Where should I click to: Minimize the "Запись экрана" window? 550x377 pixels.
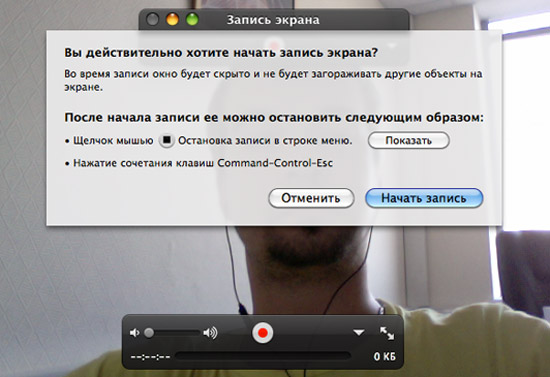click(x=172, y=19)
